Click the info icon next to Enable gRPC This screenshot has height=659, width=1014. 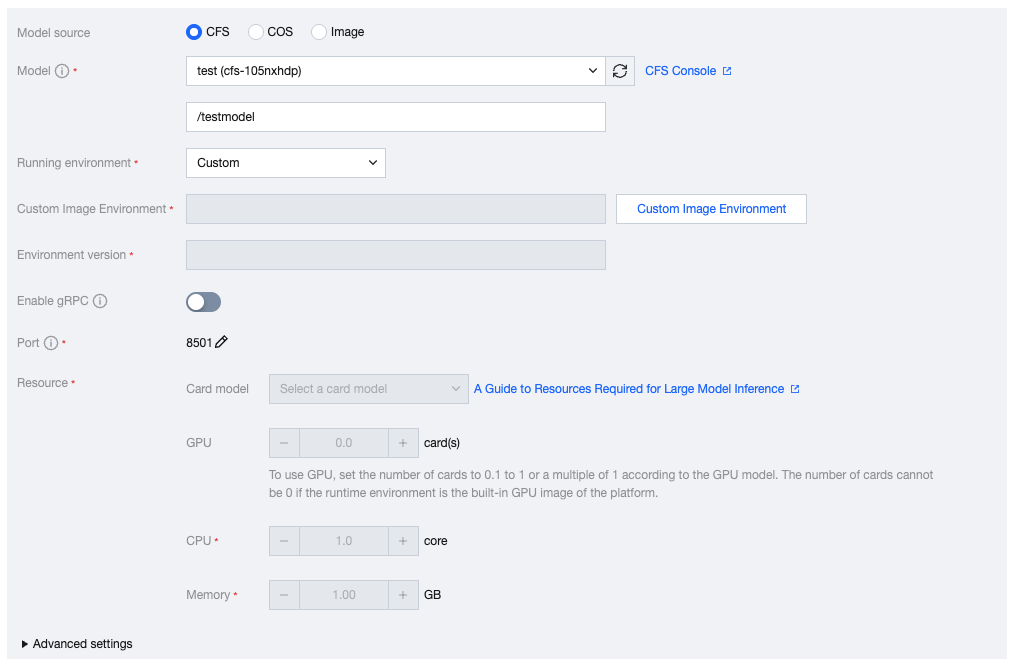pos(100,301)
